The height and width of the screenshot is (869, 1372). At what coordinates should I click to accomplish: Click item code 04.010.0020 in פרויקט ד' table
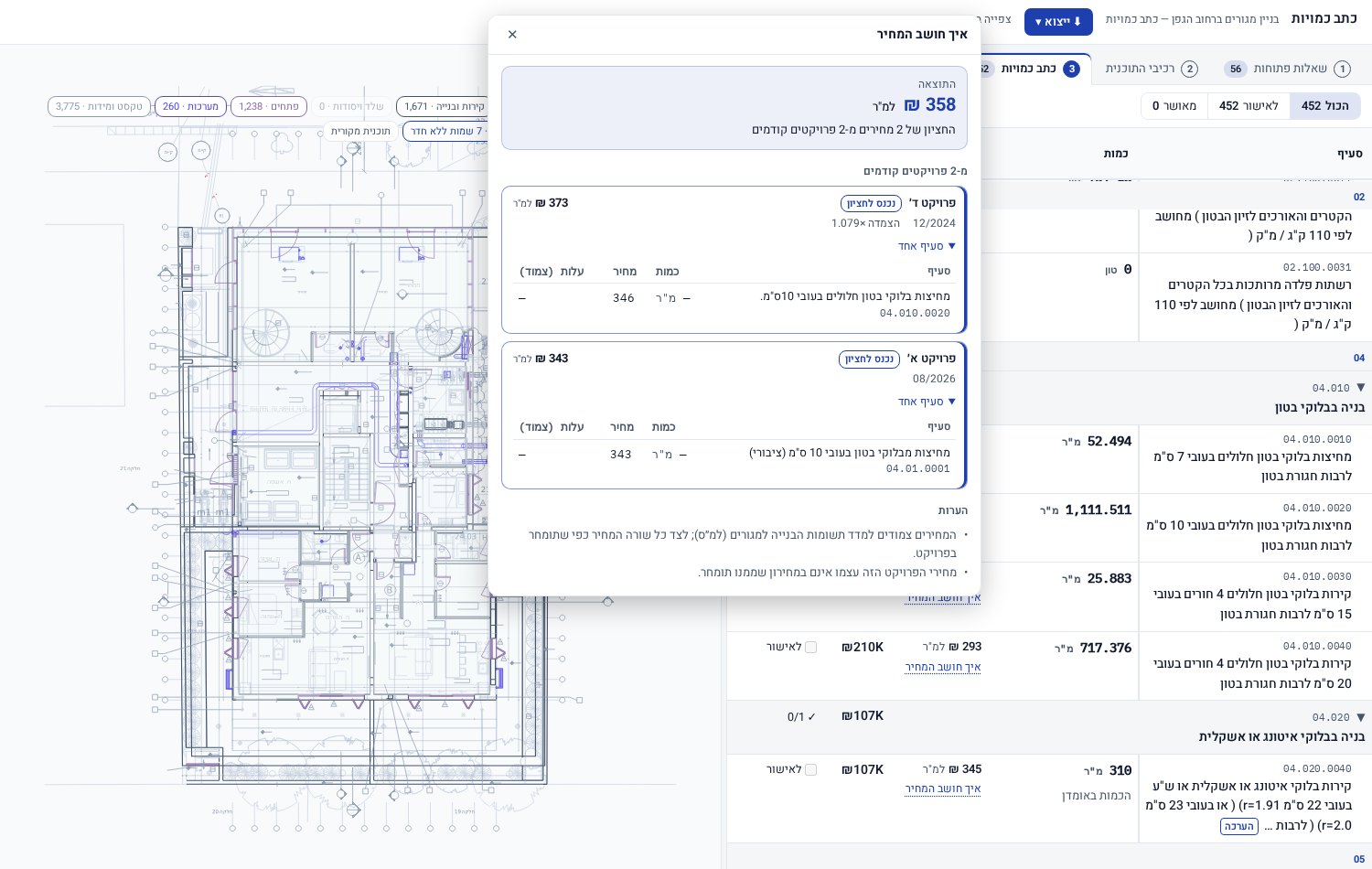pos(915,313)
